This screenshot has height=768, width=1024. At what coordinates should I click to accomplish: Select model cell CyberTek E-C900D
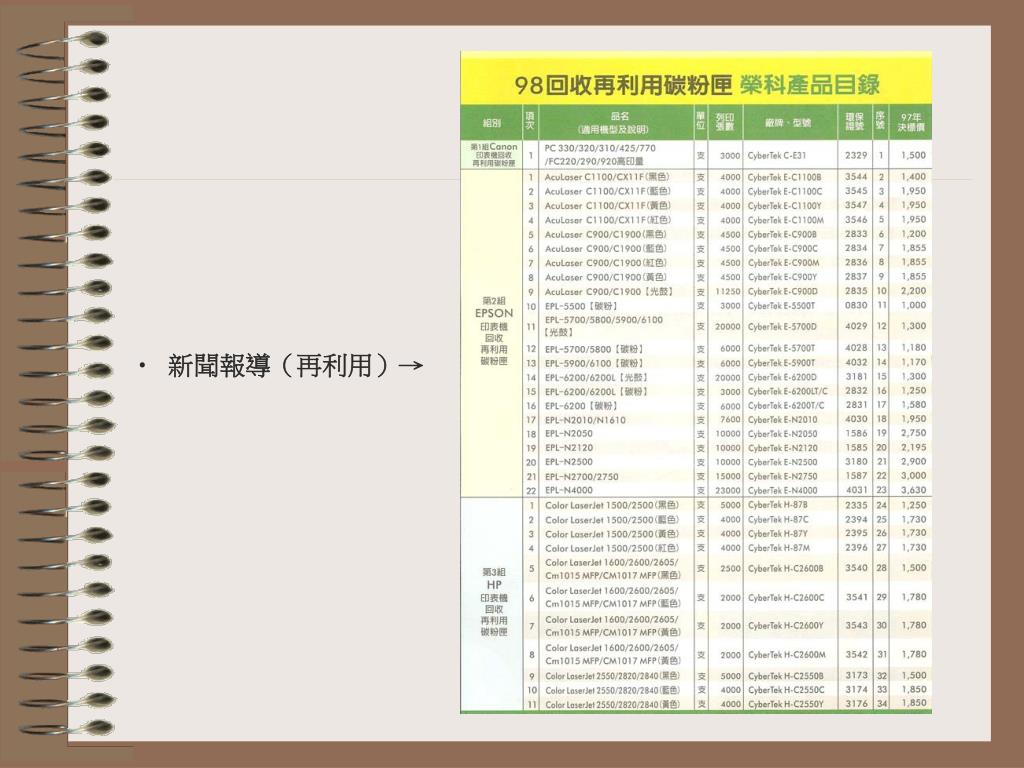pyautogui.click(x=782, y=291)
